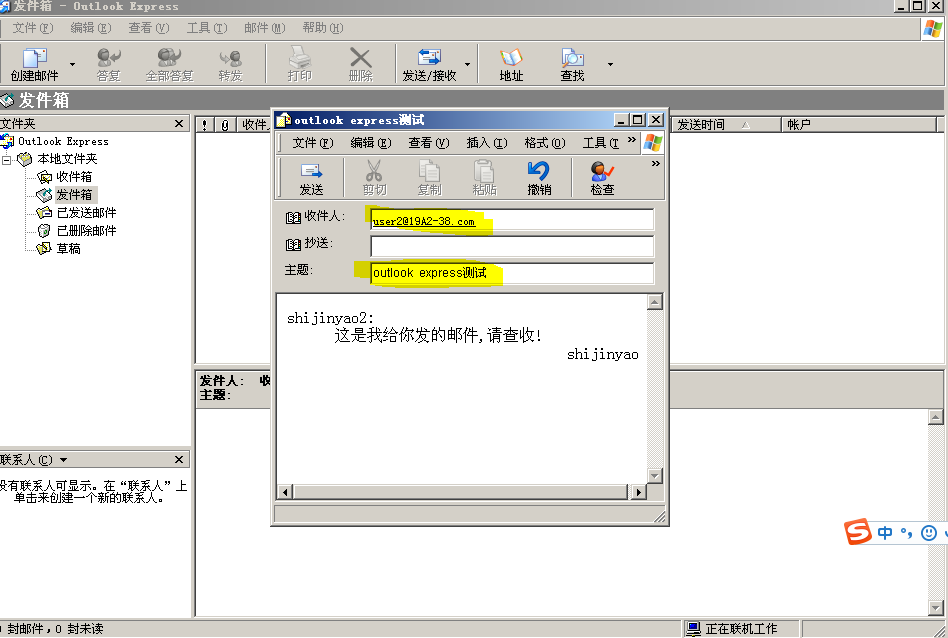Click the 主题 subject input field
The height and width of the screenshot is (638, 948).
tap(512, 273)
